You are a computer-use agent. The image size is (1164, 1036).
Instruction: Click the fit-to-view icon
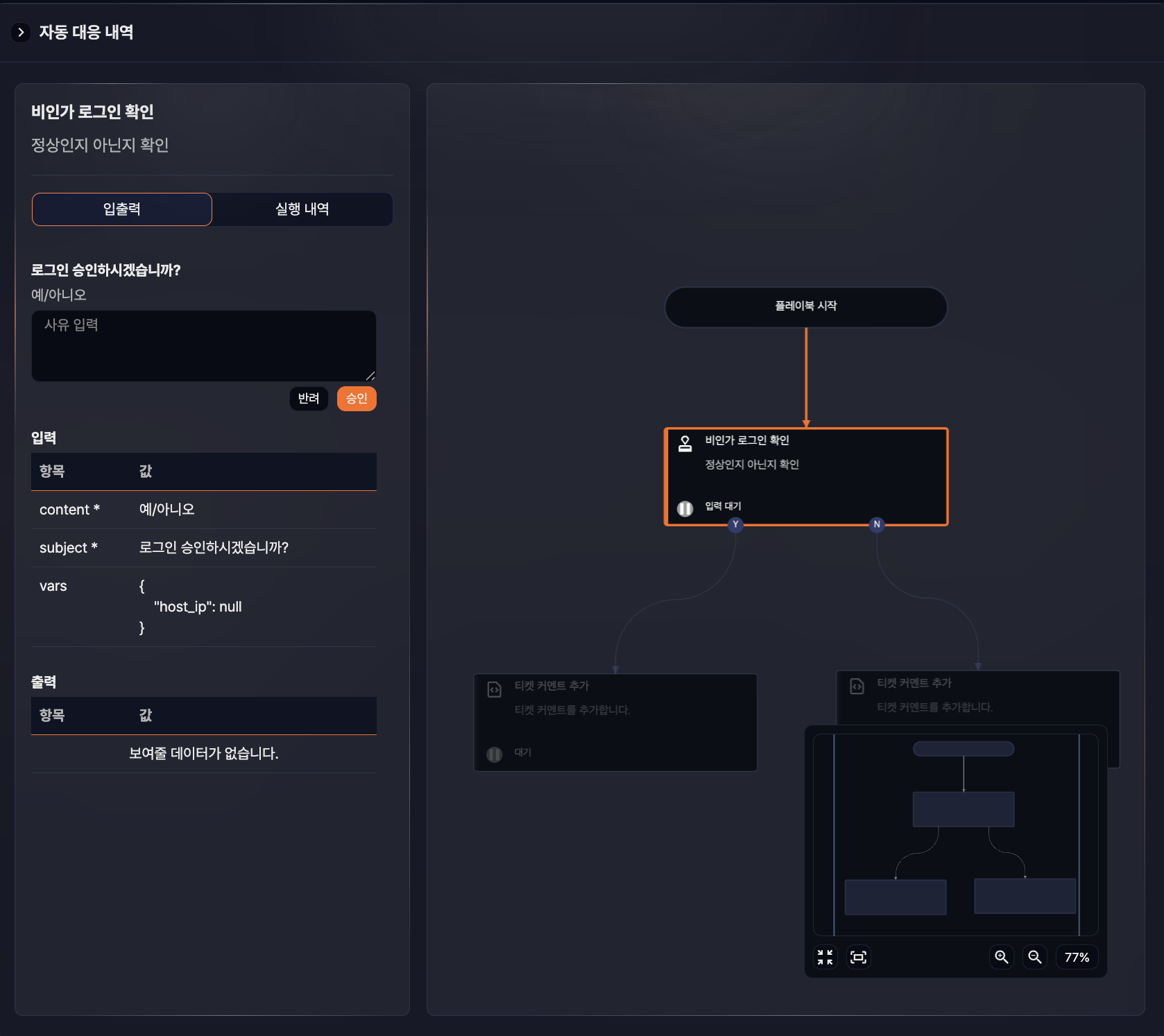tap(858, 957)
